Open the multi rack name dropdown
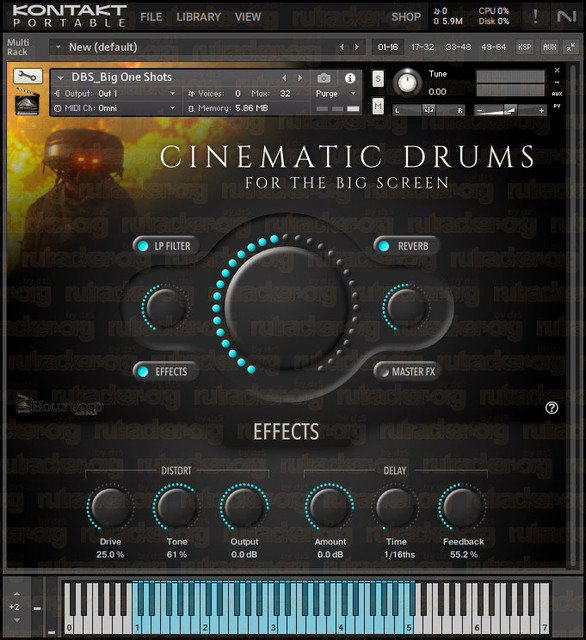Screen dimensions: 586x640 click(58, 47)
